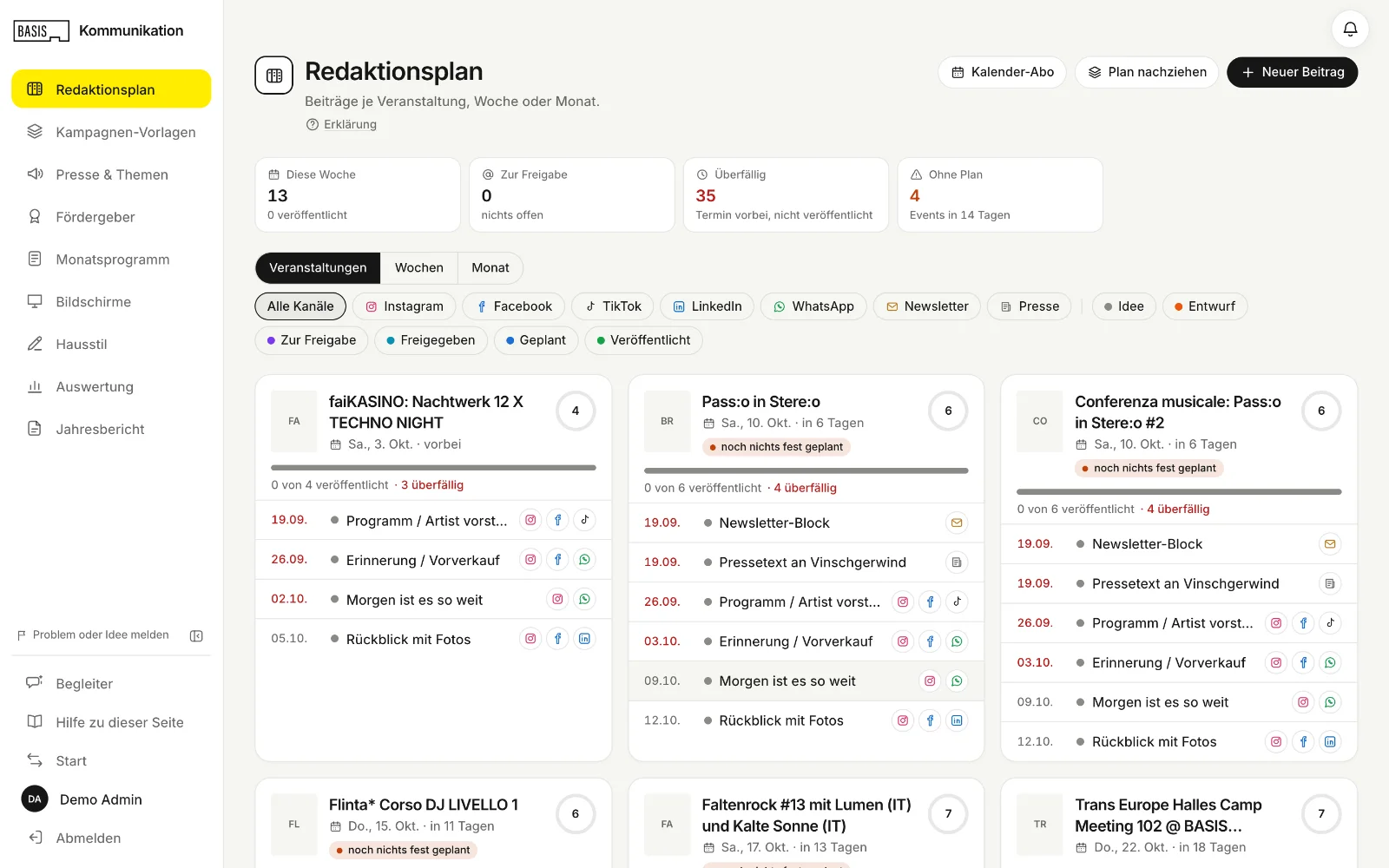Toggle the Instagram channel filter
The image size is (1389, 868).
click(x=405, y=306)
